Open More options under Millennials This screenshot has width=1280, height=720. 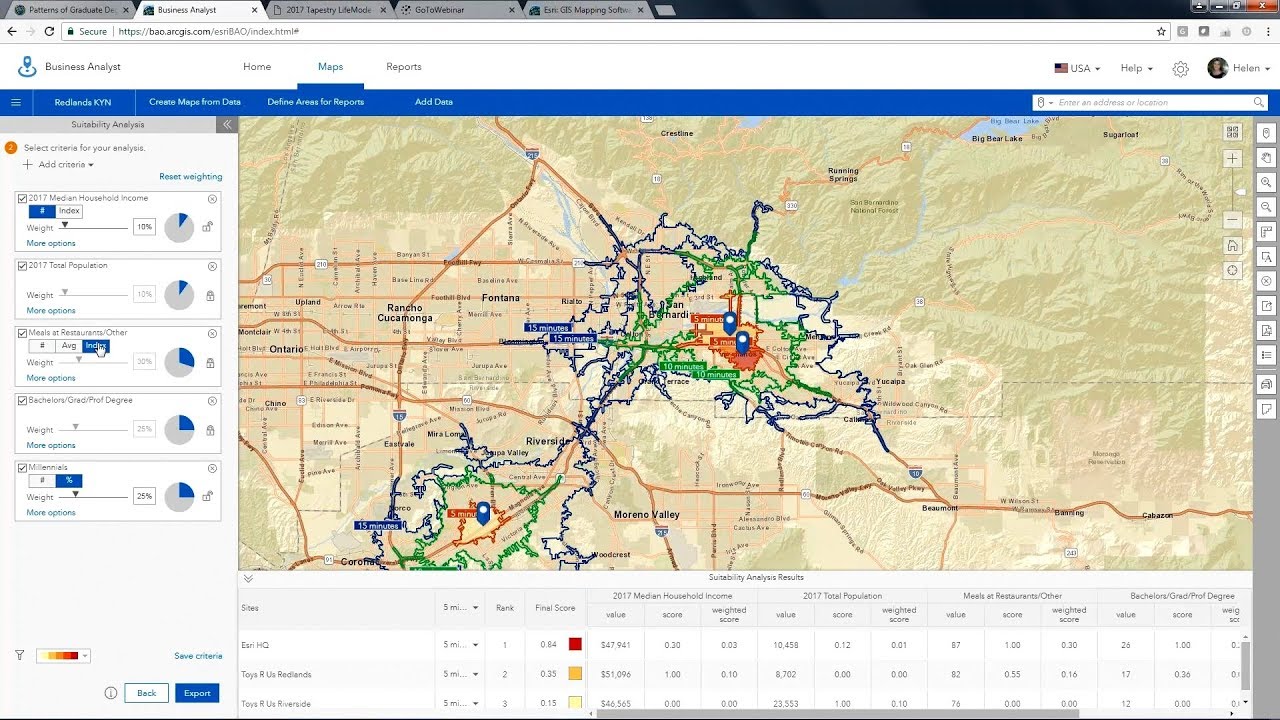51,512
